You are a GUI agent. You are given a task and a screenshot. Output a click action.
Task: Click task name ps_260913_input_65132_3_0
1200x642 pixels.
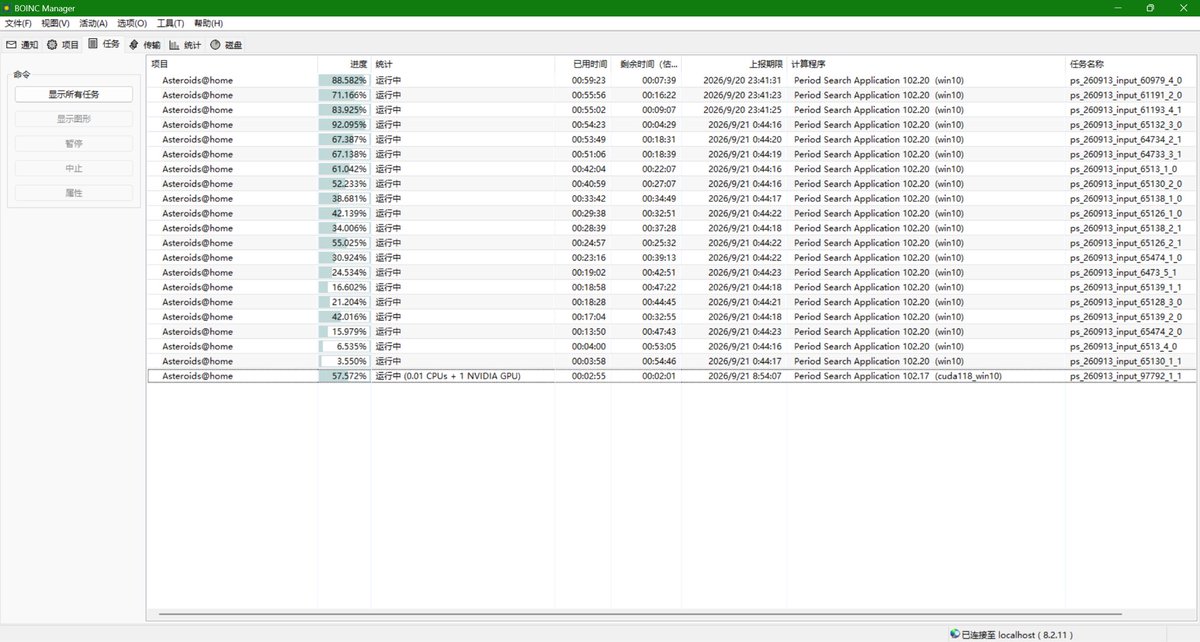coord(1125,124)
